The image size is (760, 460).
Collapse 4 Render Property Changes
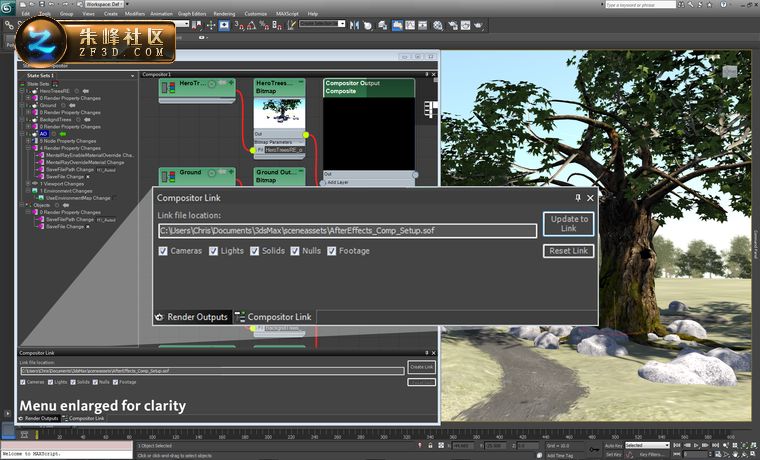(28, 148)
